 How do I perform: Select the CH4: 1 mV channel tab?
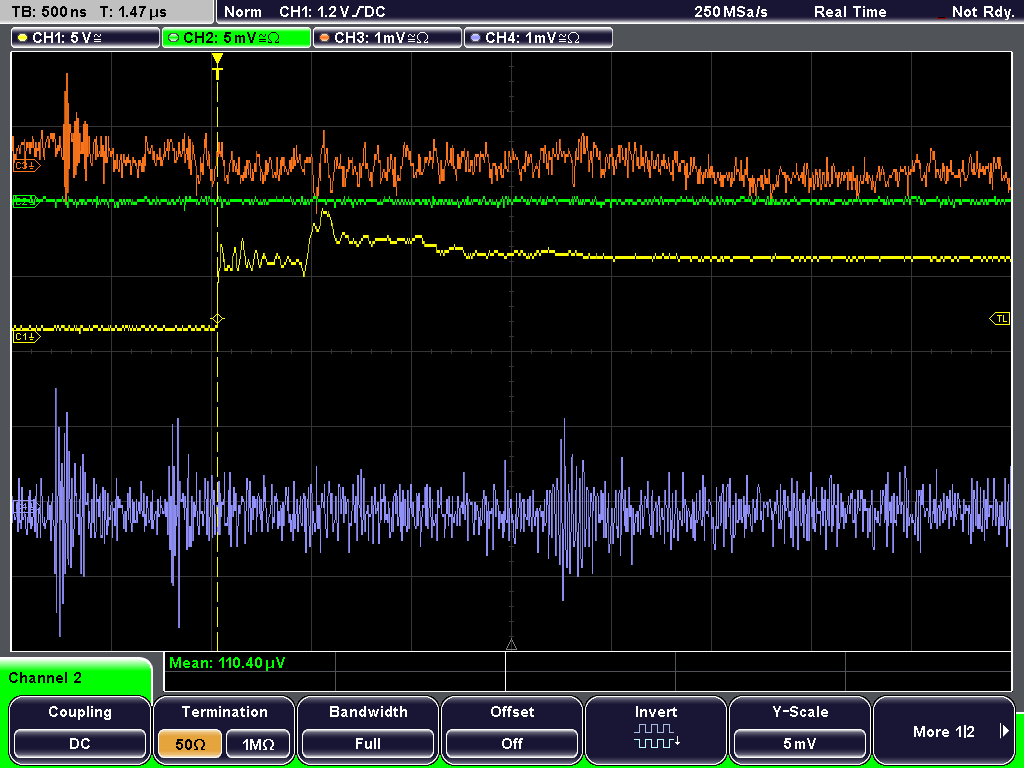[538, 38]
